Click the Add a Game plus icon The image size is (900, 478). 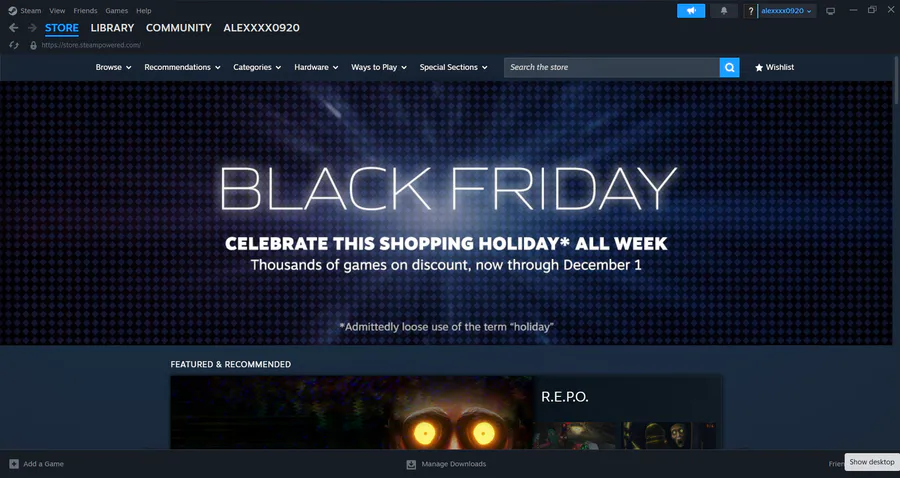click(x=14, y=464)
